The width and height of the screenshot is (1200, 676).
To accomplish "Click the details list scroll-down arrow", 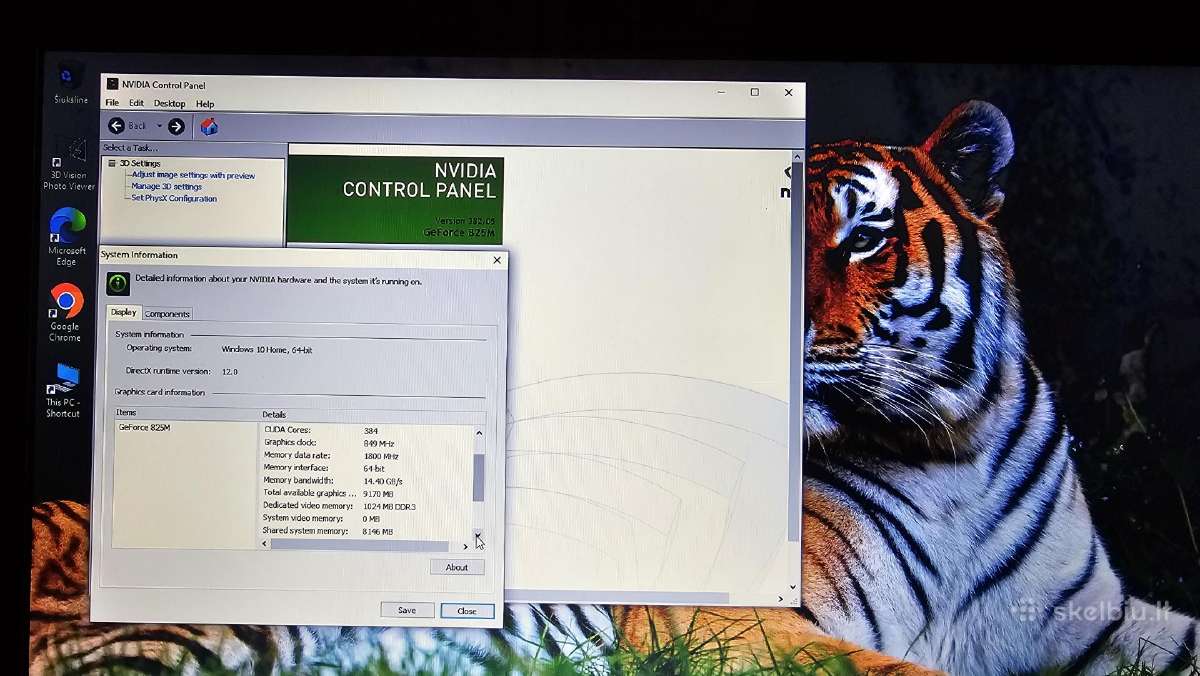I will pos(479,534).
